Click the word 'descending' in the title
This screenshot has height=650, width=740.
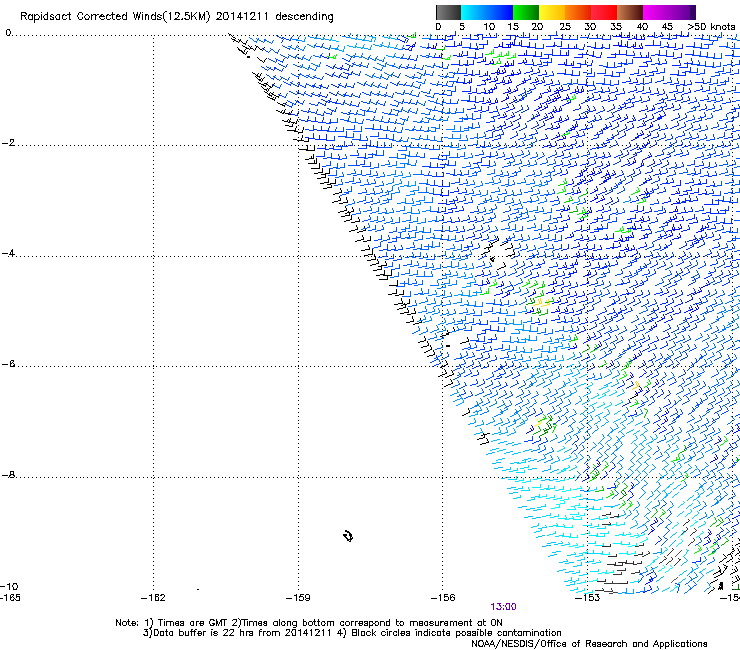[x=304, y=17]
